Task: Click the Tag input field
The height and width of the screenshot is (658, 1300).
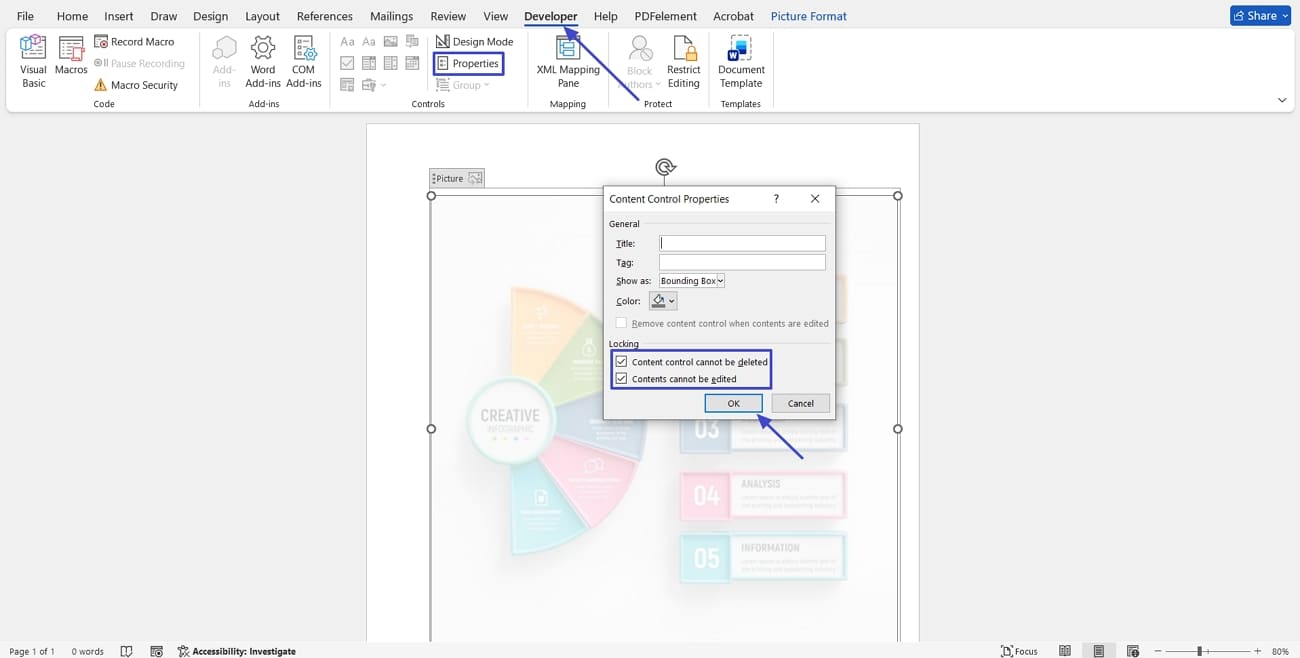Action: click(x=742, y=262)
